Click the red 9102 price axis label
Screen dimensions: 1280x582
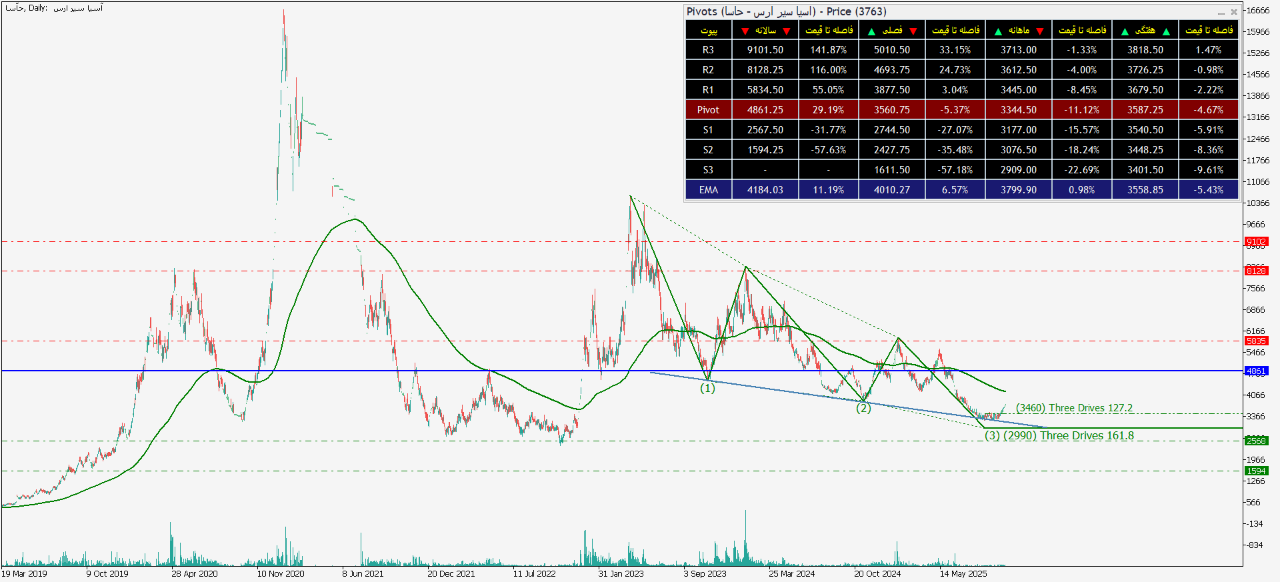point(1256,241)
